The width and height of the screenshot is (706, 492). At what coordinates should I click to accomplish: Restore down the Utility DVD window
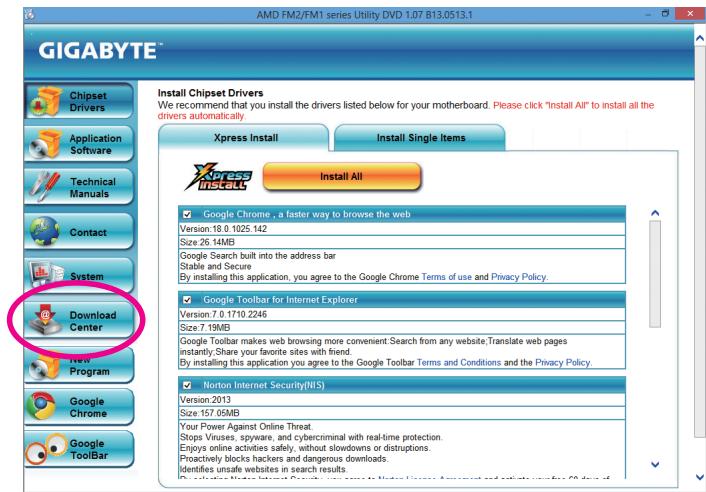(x=665, y=14)
